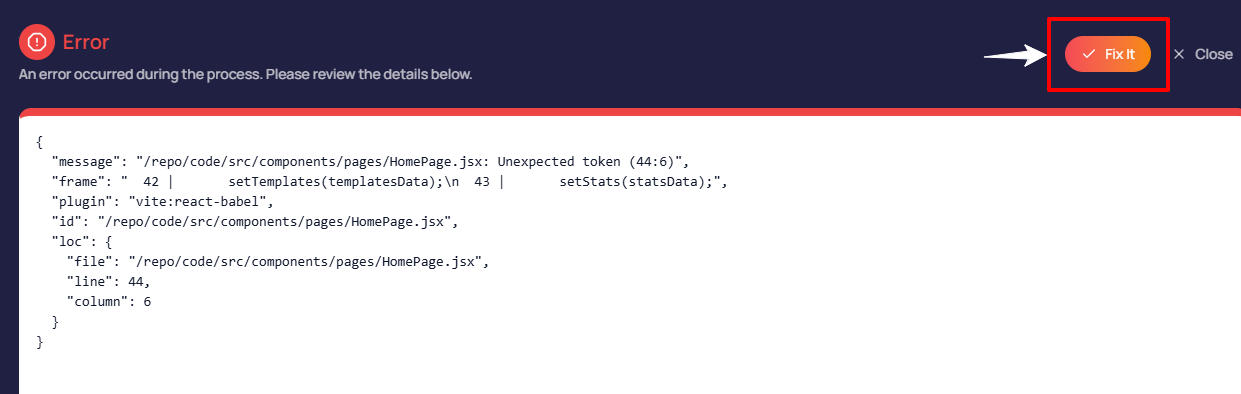
Task: Select the "file" path line inside loc
Action: (276, 262)
